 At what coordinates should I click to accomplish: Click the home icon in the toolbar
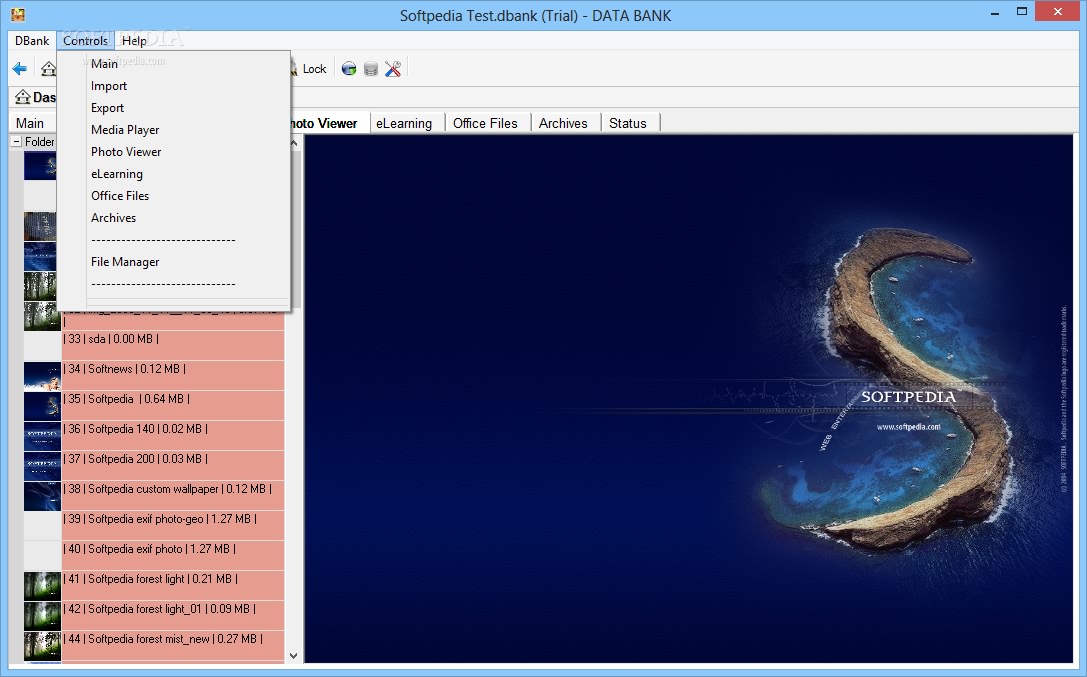[x=48, y=69]
